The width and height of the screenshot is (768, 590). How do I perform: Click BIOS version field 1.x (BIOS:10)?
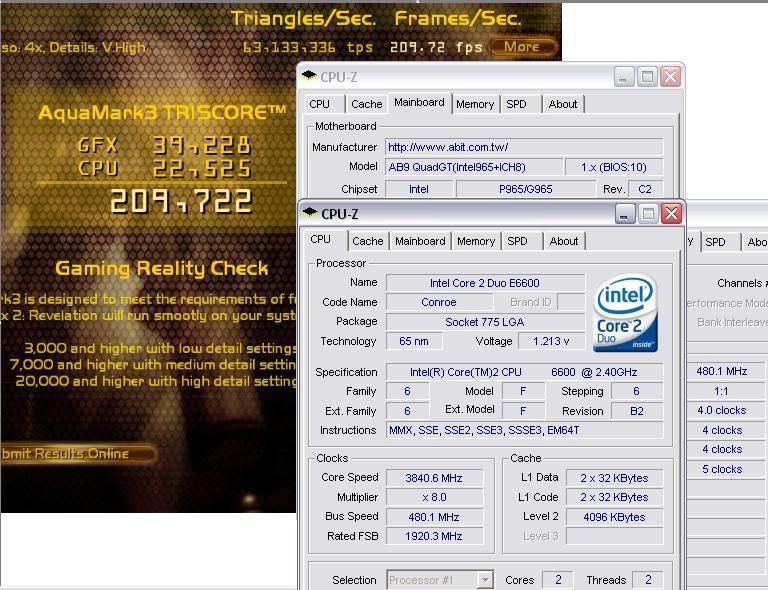click(614, 167)
